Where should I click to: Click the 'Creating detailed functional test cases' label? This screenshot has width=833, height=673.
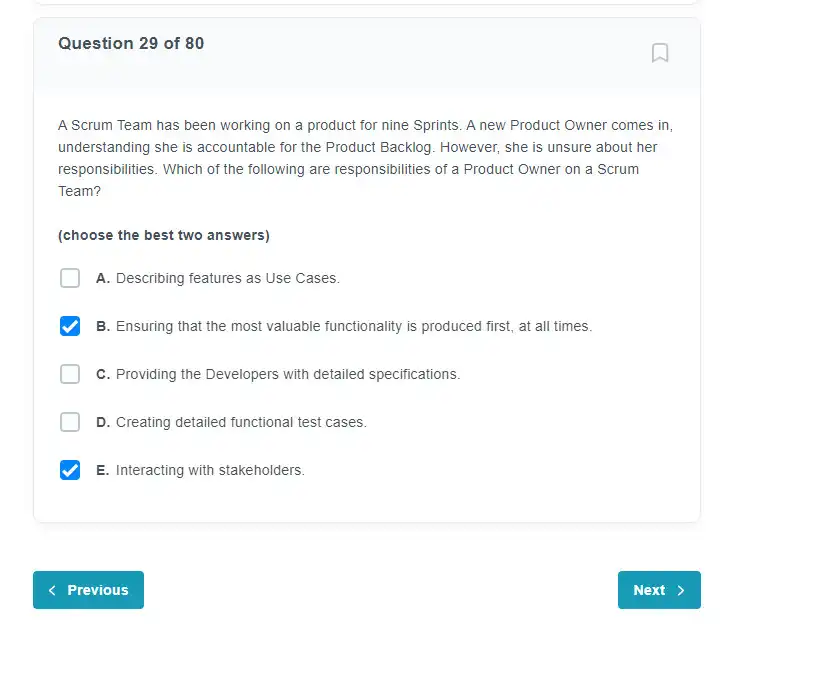(x=241, y=422)
